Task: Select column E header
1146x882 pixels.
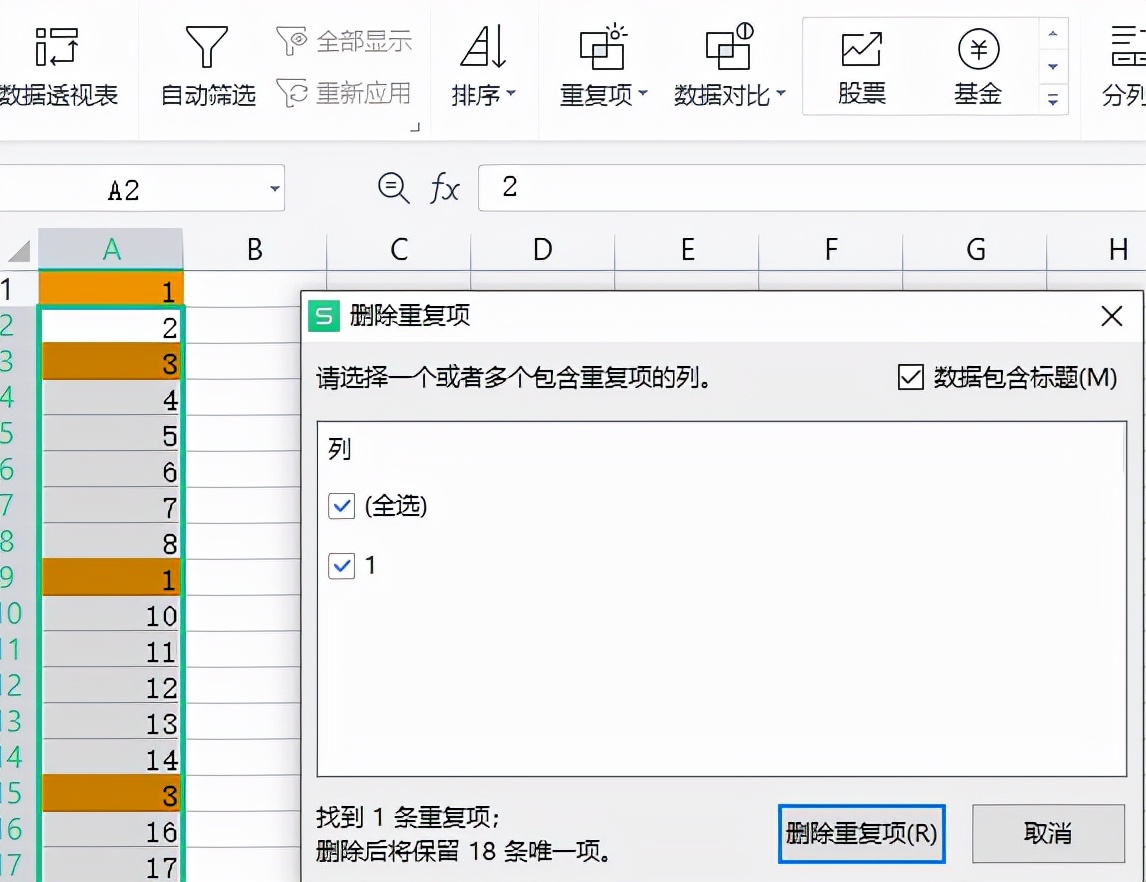Action: (686, 249)
